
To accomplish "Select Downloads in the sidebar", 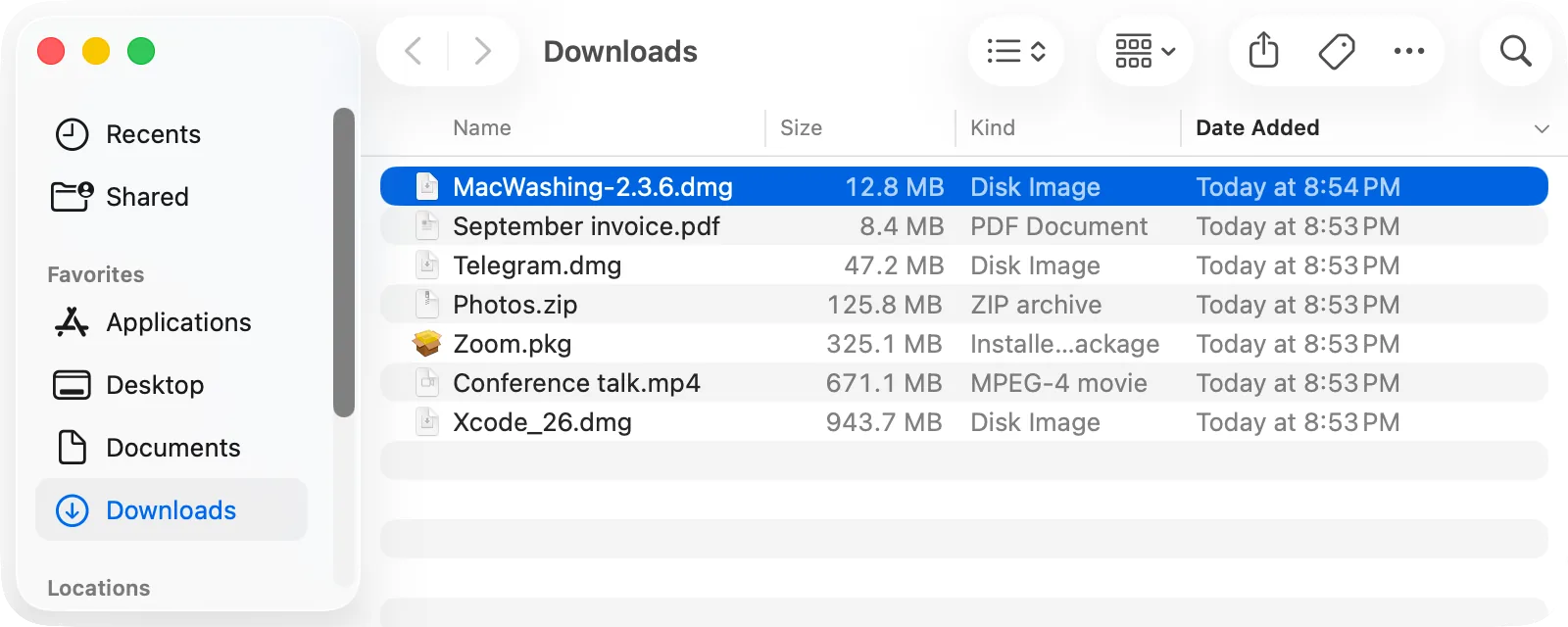I will coord(171,509).
